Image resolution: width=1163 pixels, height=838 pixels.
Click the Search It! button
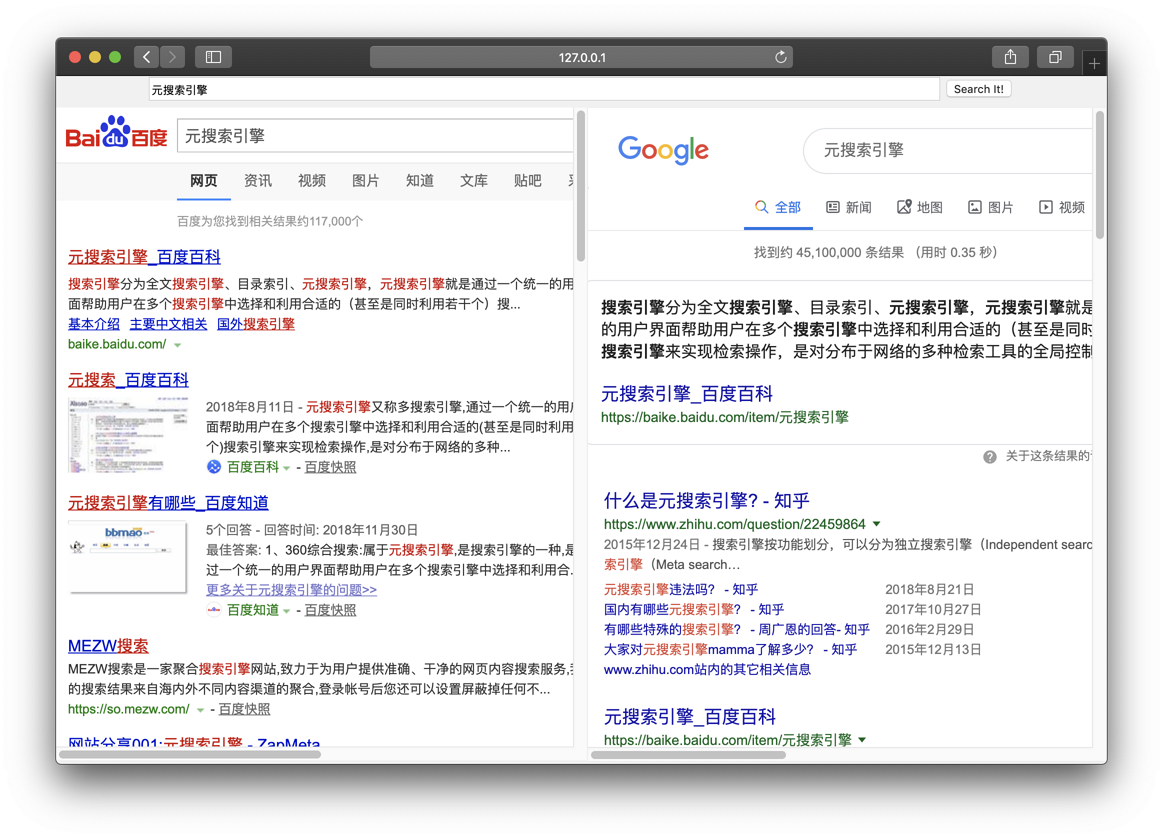[x=978, y=89]
